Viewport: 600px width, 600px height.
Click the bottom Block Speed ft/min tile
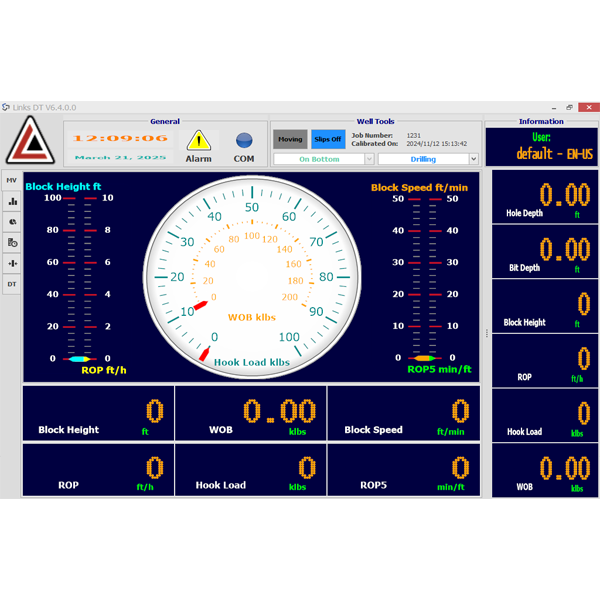(404, 413)
